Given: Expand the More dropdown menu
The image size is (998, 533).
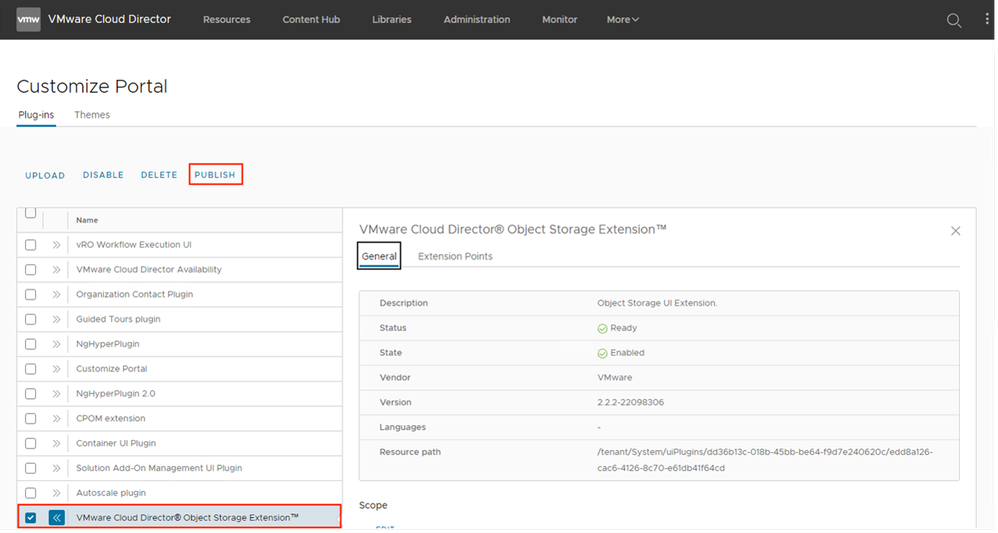Looking at the screenshot, I should click(622, 20).
